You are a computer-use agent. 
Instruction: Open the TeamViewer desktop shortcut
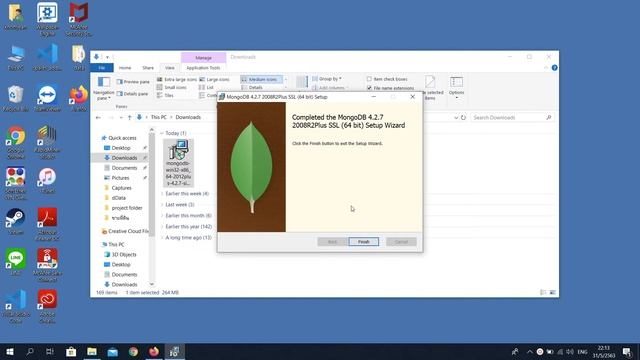click(x=47, y=98)
